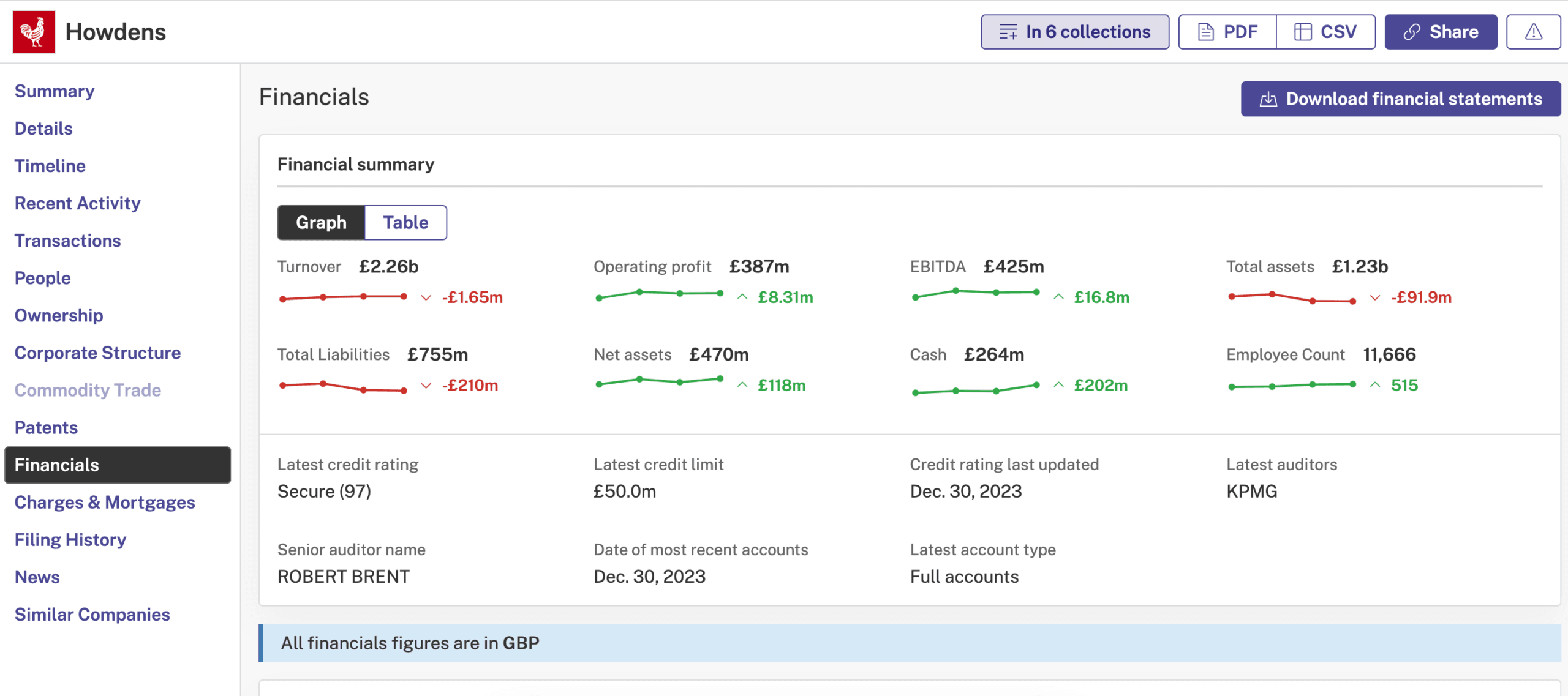This screenshot has width=1568, height=696.
Task: Click the credit rating Secure (97)
Action: tap(325, 492)
